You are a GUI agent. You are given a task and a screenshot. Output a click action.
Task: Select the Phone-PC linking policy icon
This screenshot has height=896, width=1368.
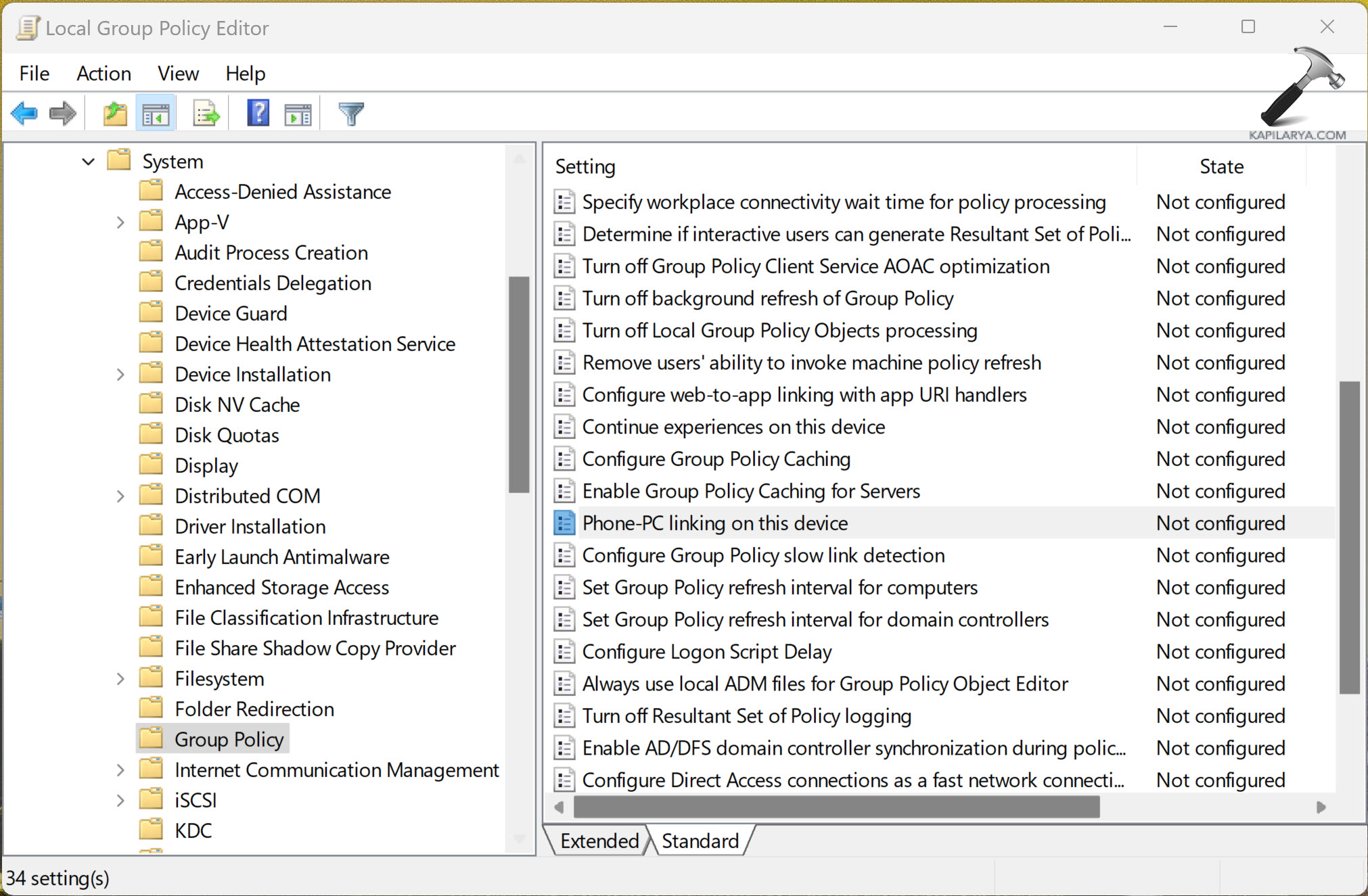click(x=564, y=523)
